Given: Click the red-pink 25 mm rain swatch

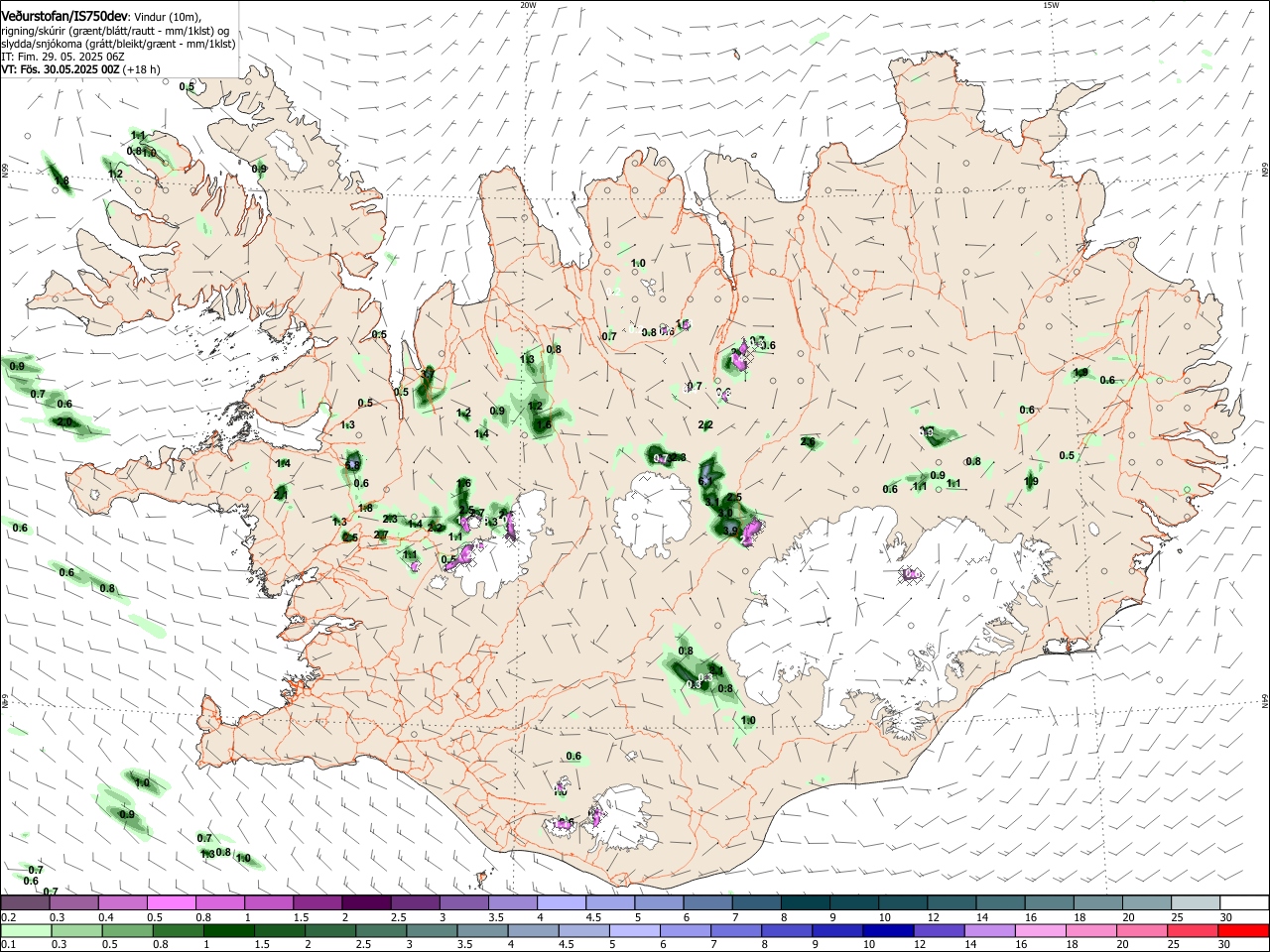Looking at the screenshot, I should [1195, 931].
